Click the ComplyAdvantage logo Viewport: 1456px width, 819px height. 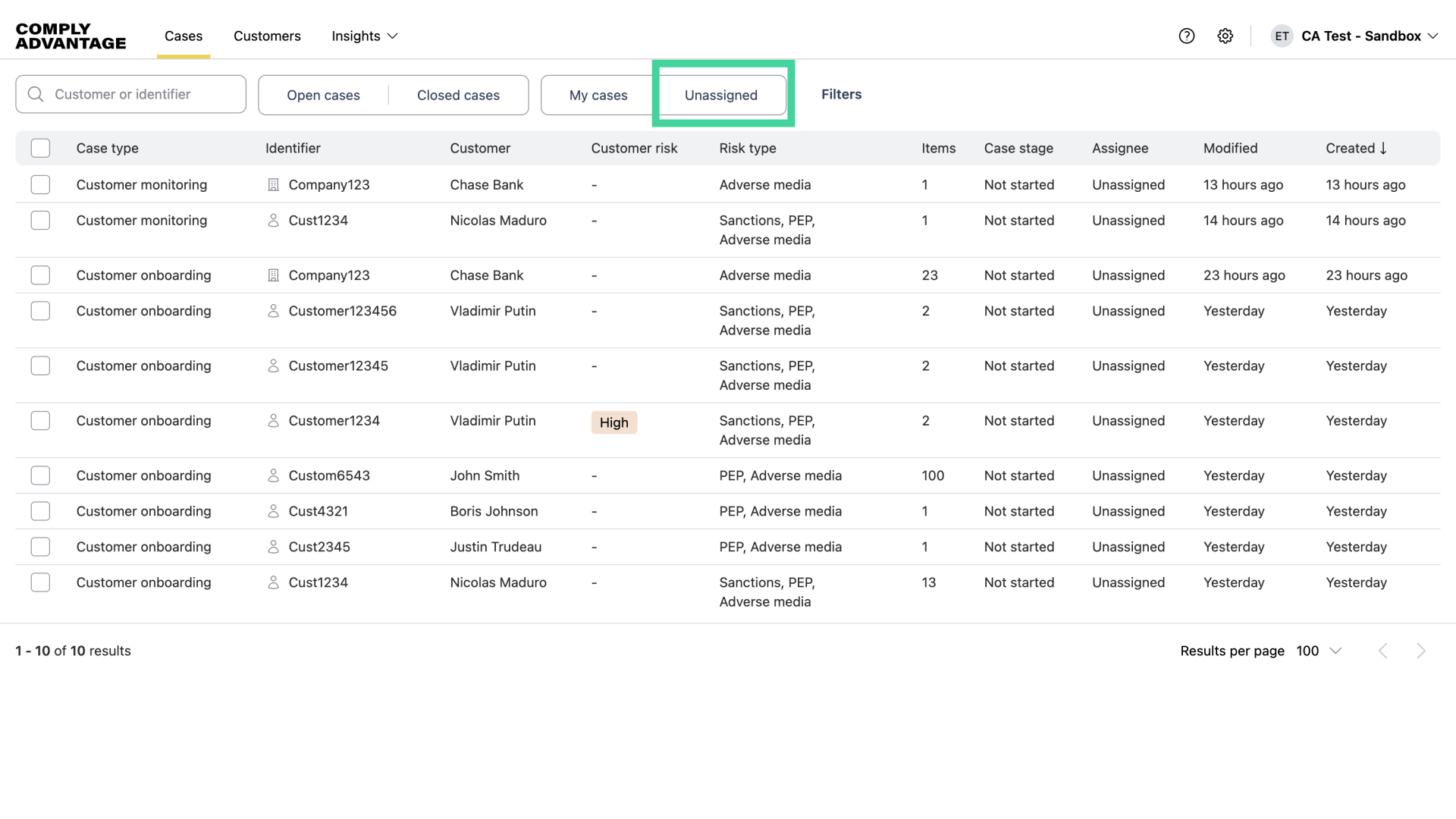tap(71, 36)
